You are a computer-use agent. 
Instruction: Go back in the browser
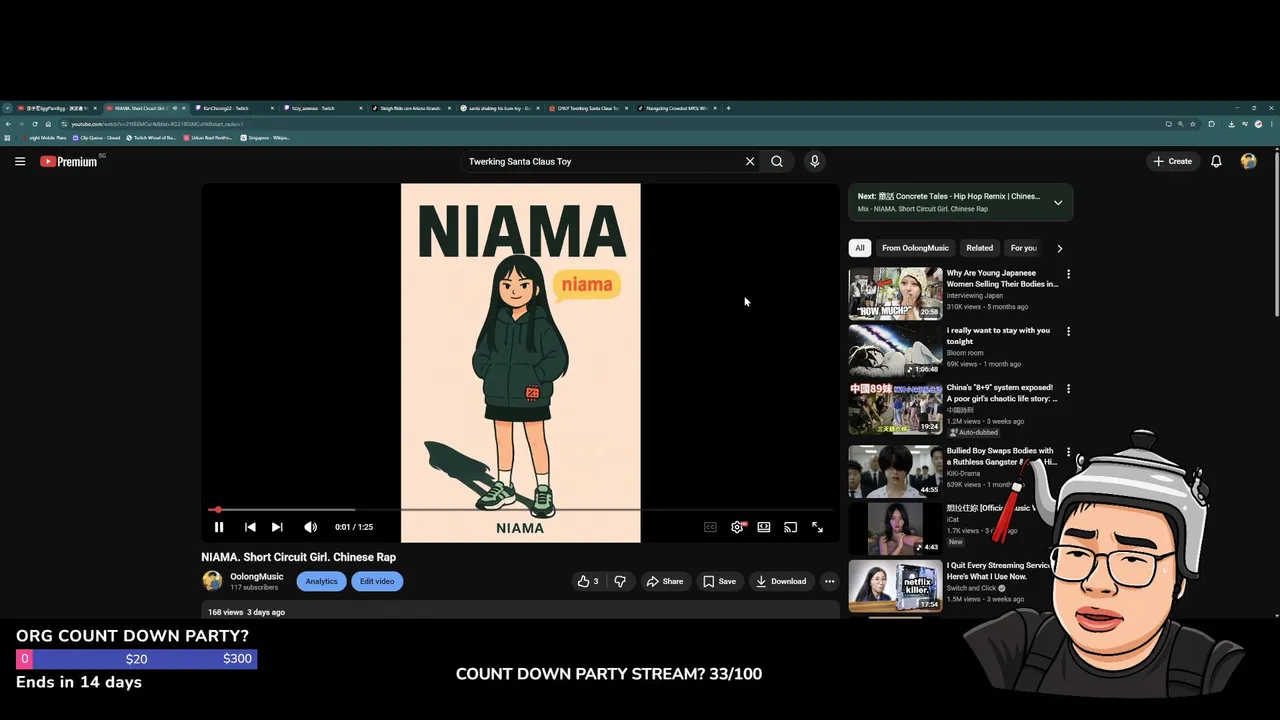(9, 124)
